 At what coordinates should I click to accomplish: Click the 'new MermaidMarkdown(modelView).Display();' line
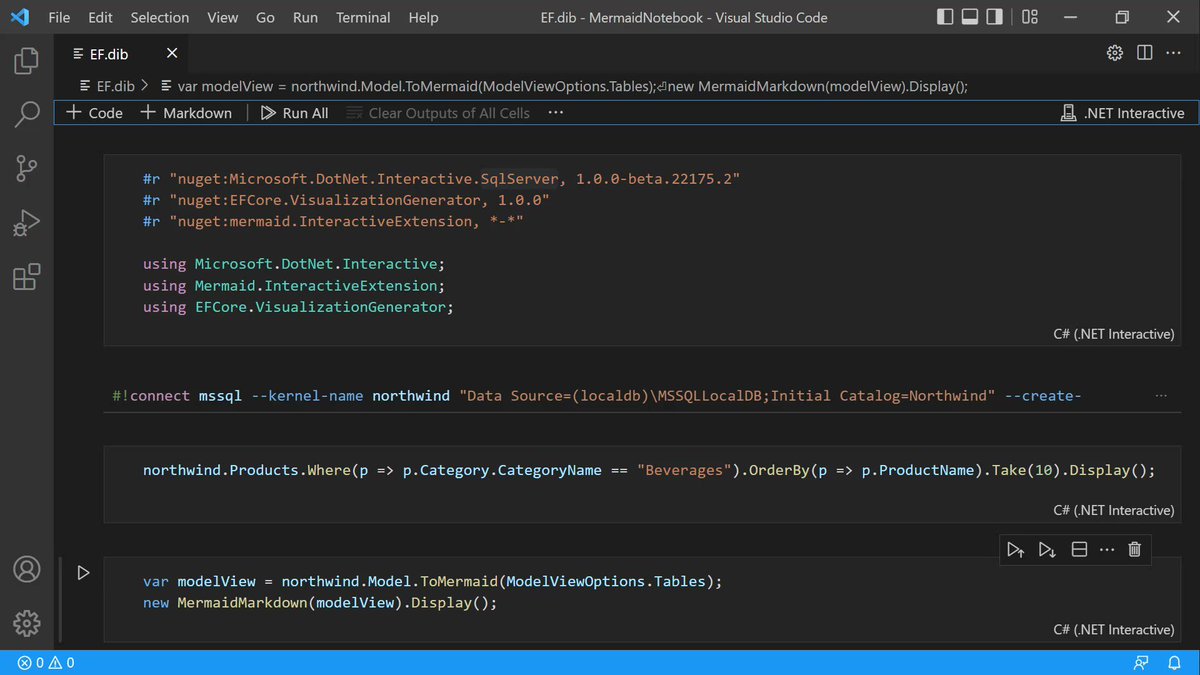tap(320, 604)
